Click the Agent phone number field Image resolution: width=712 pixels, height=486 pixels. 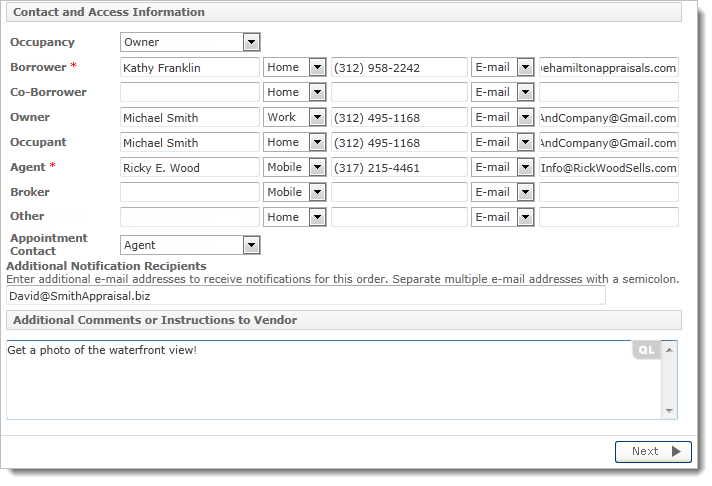click(x=399, y=167)
